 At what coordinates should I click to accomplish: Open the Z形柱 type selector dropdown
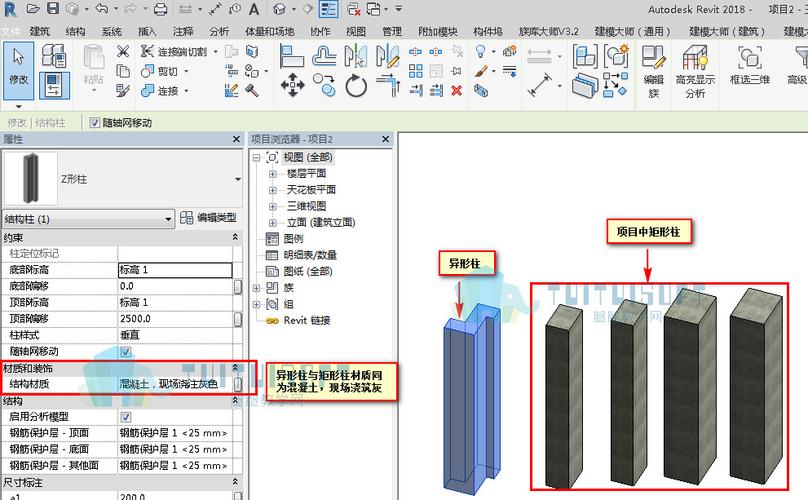pyautogui.click(x=237, y=179)
